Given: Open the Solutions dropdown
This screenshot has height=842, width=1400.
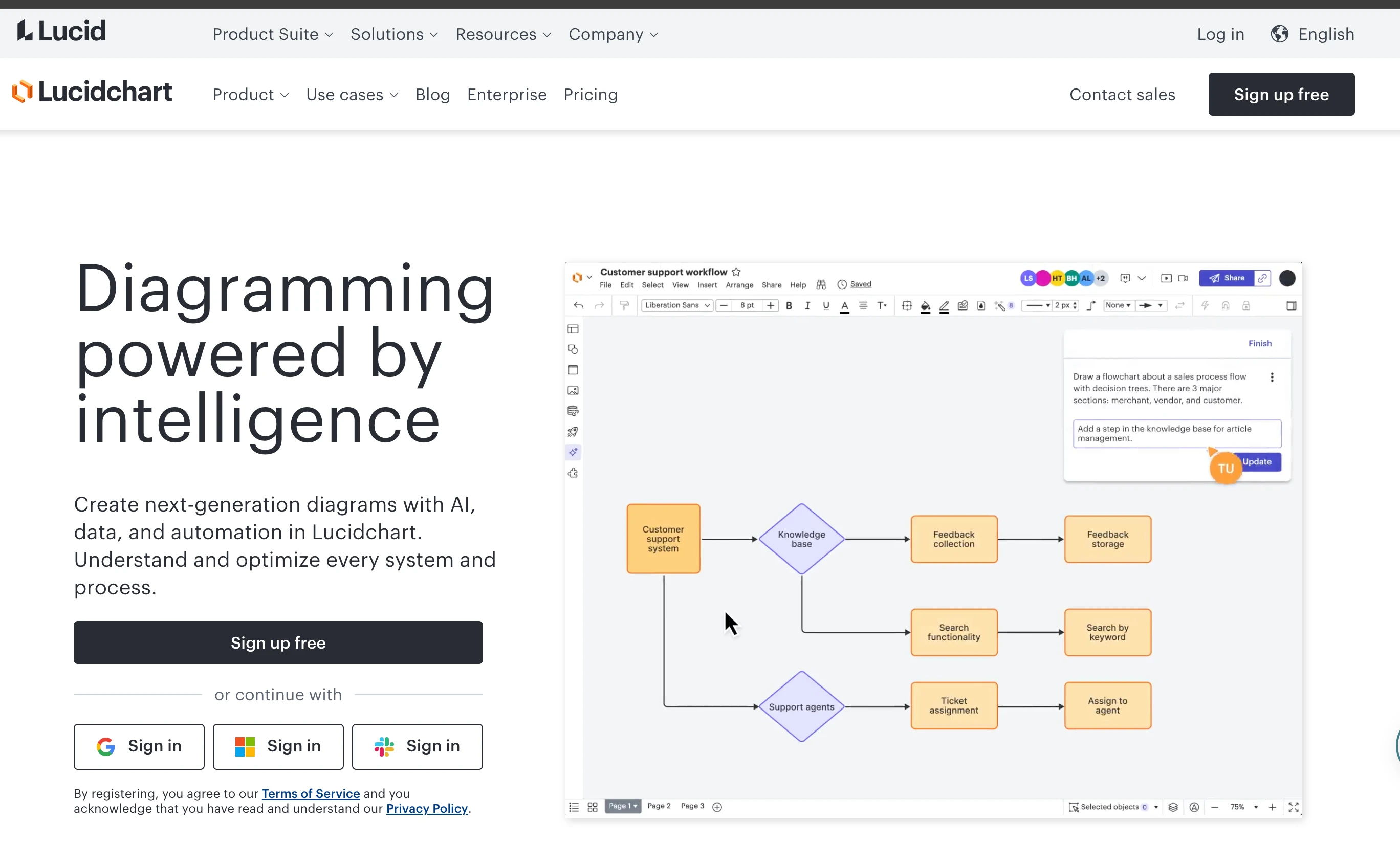Looking at the screenshot, I should [394, 34].
